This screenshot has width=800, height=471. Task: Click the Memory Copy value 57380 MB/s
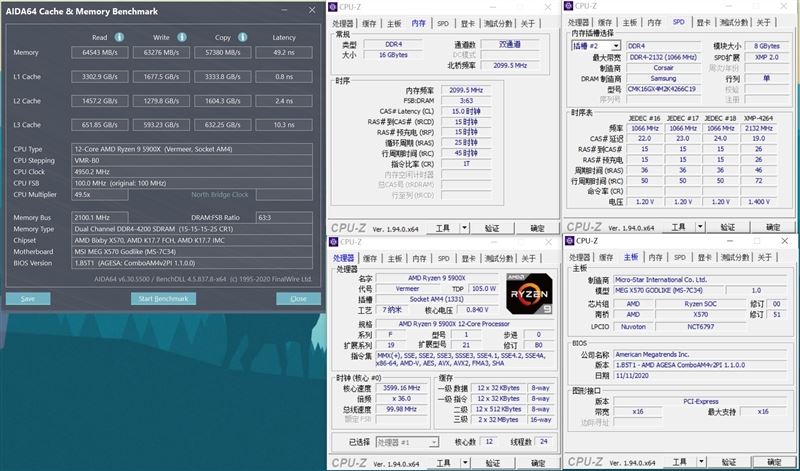(222, 53)
